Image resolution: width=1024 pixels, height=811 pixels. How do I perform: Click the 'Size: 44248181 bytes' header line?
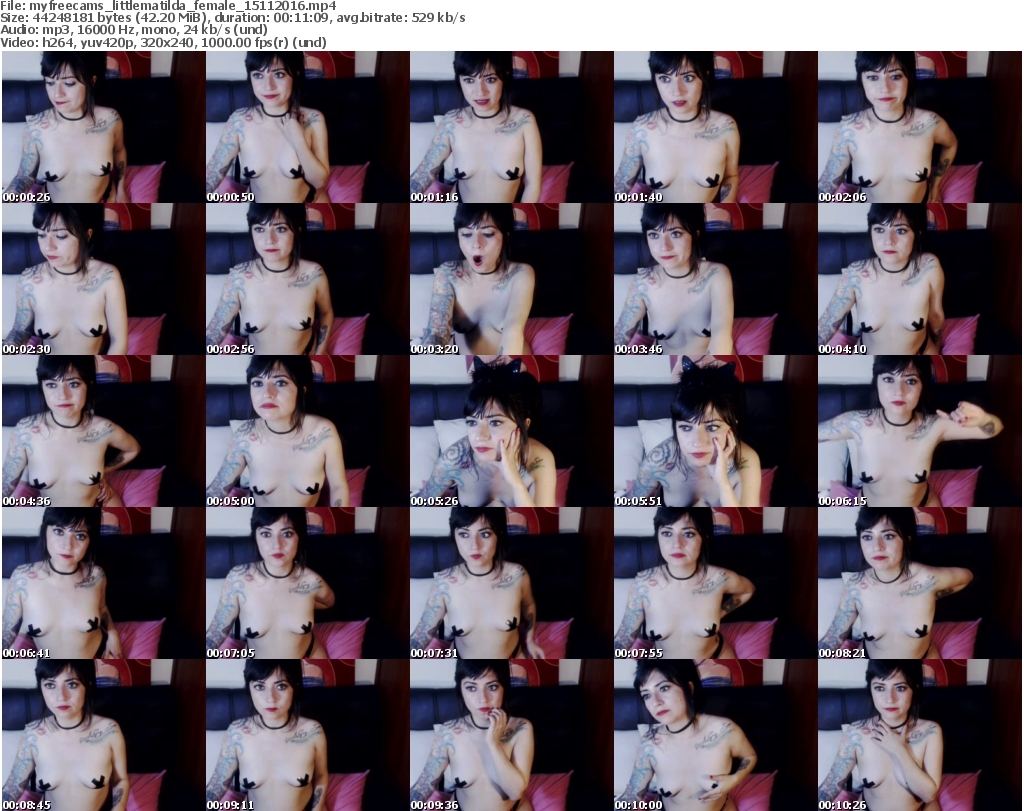coord(232,18)
